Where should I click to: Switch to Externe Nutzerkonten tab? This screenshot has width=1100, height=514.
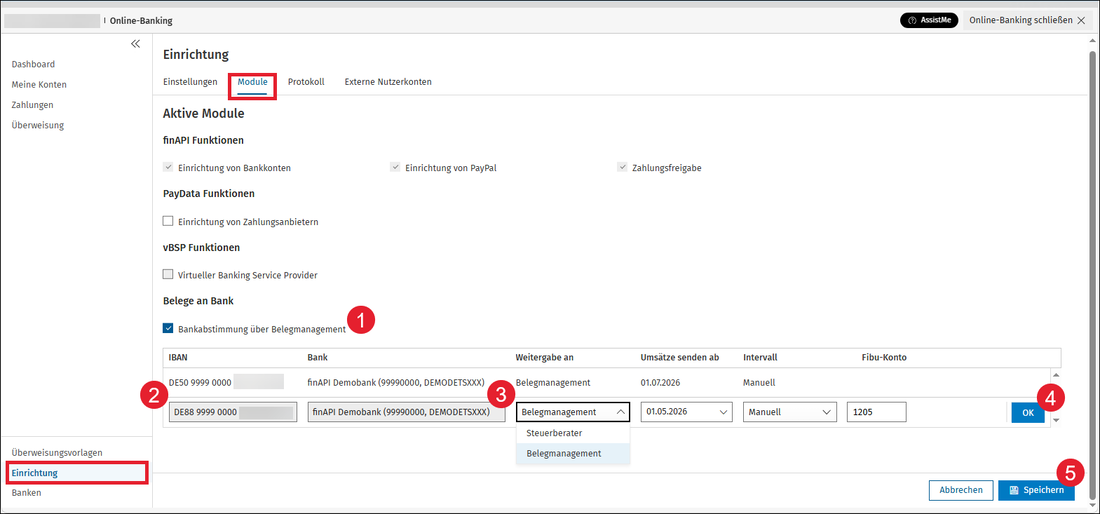pyautogui.click(x=388, y=82)
